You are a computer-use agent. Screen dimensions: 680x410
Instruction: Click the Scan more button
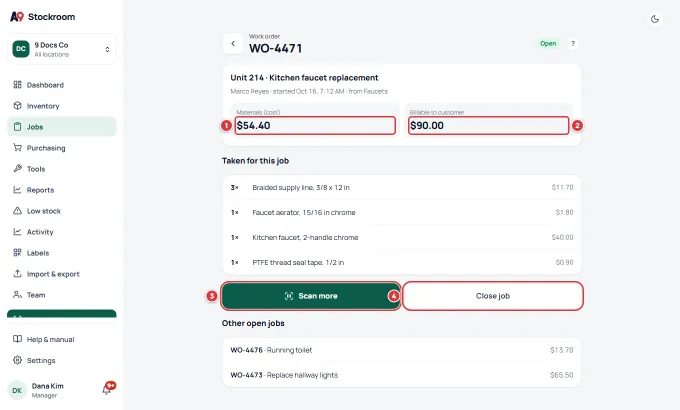click(311, 296)
